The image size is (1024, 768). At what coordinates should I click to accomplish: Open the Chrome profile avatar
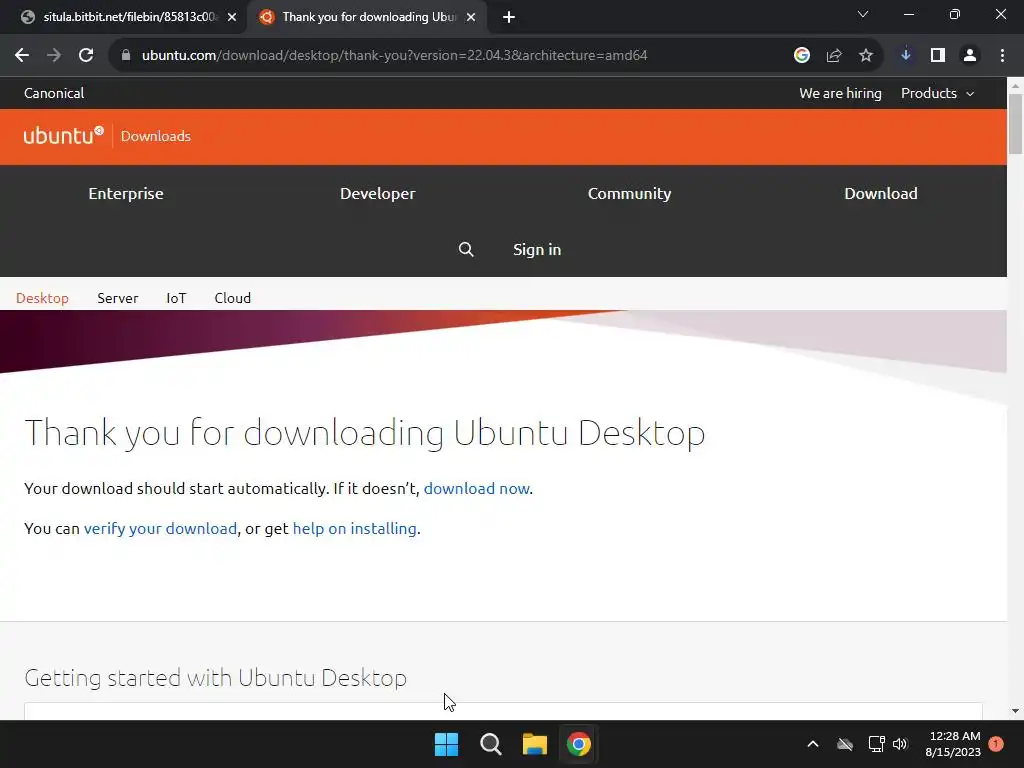tap(970, 56)
